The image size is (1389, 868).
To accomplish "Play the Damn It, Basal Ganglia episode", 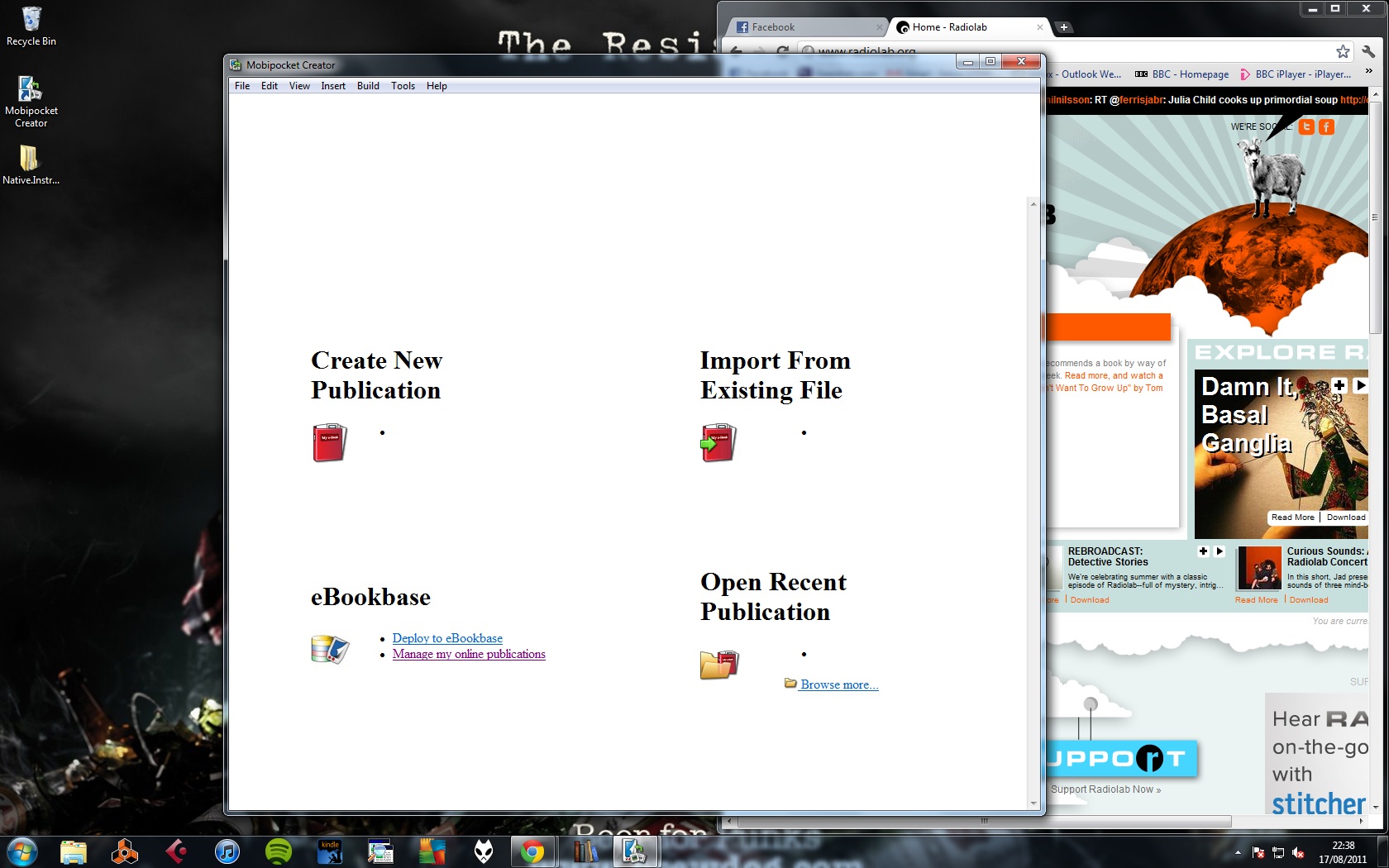I will click(x=1360, y=385).
